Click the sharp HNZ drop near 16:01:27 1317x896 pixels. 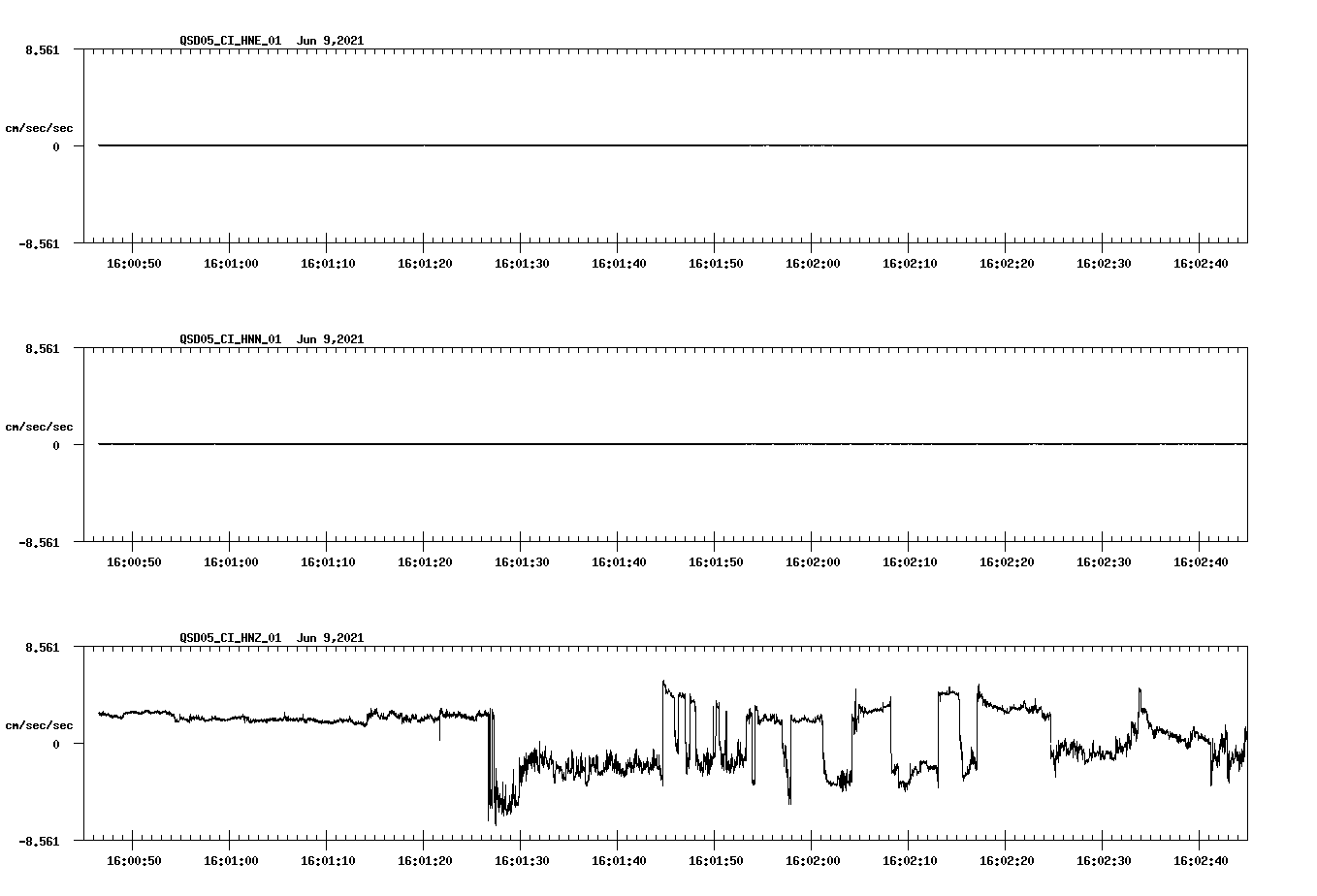(x=491, y=766)
